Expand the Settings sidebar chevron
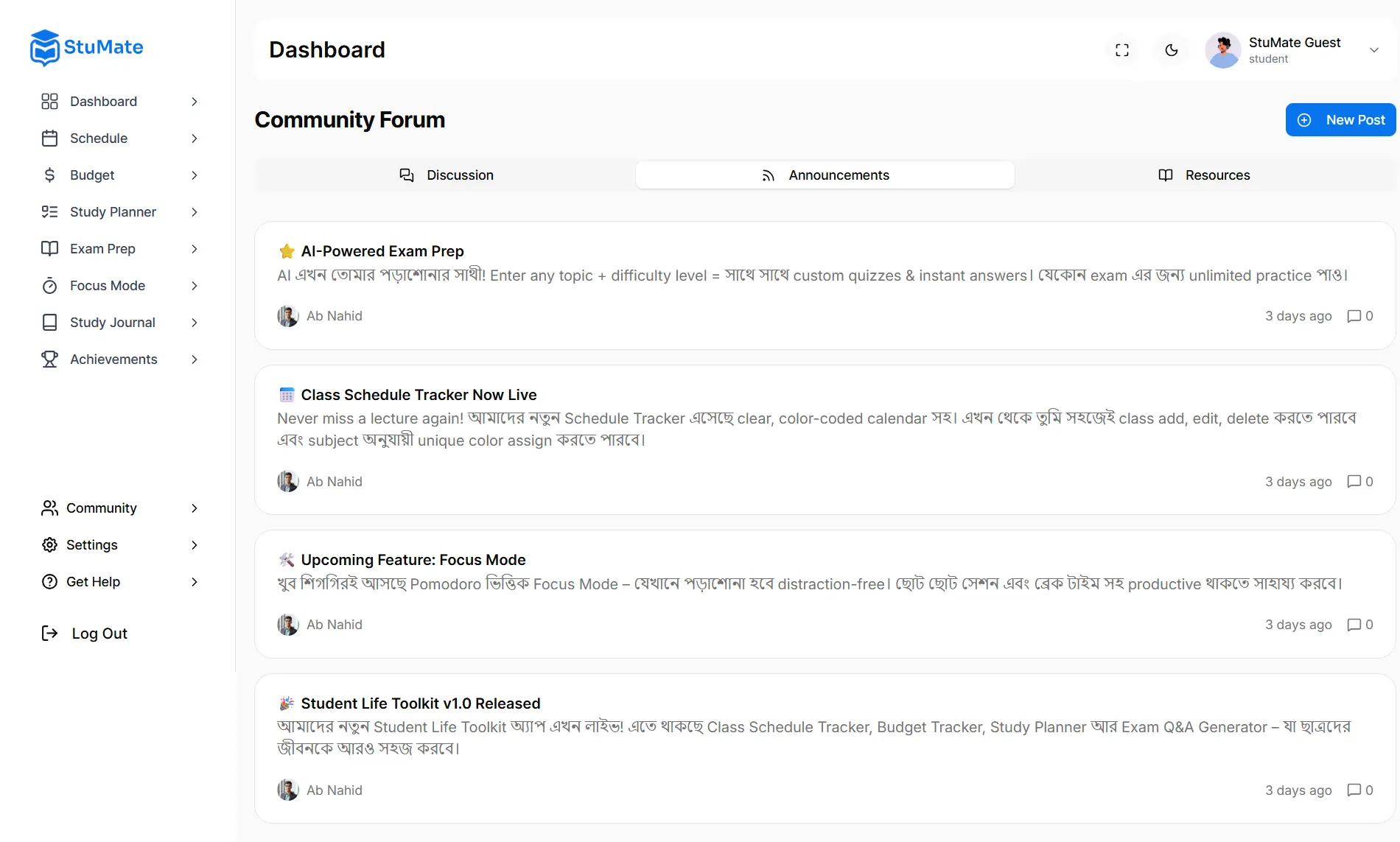The height and width of the screenshot is (842, 1400). (x=195, y=545)
